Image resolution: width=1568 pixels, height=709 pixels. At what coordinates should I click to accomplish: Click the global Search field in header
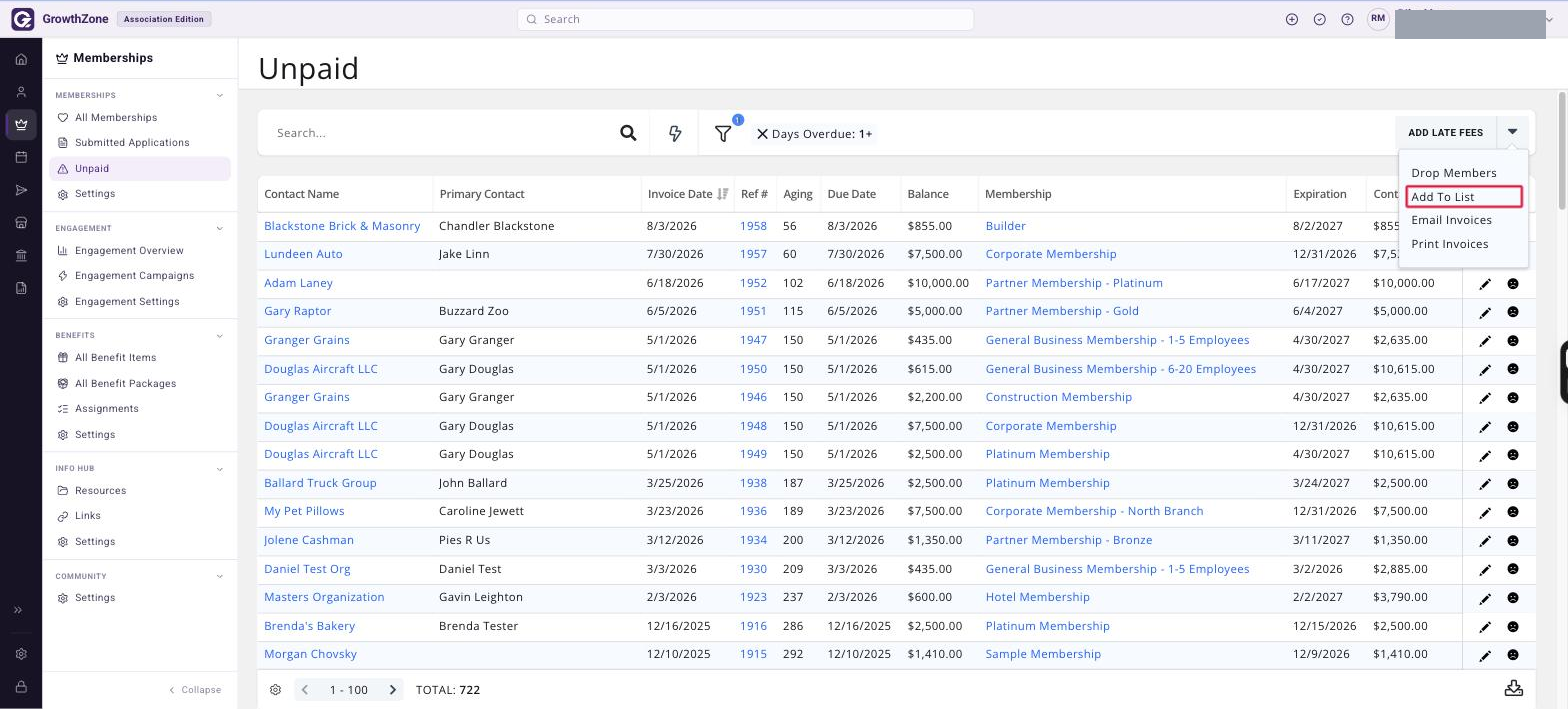(745, 19)
